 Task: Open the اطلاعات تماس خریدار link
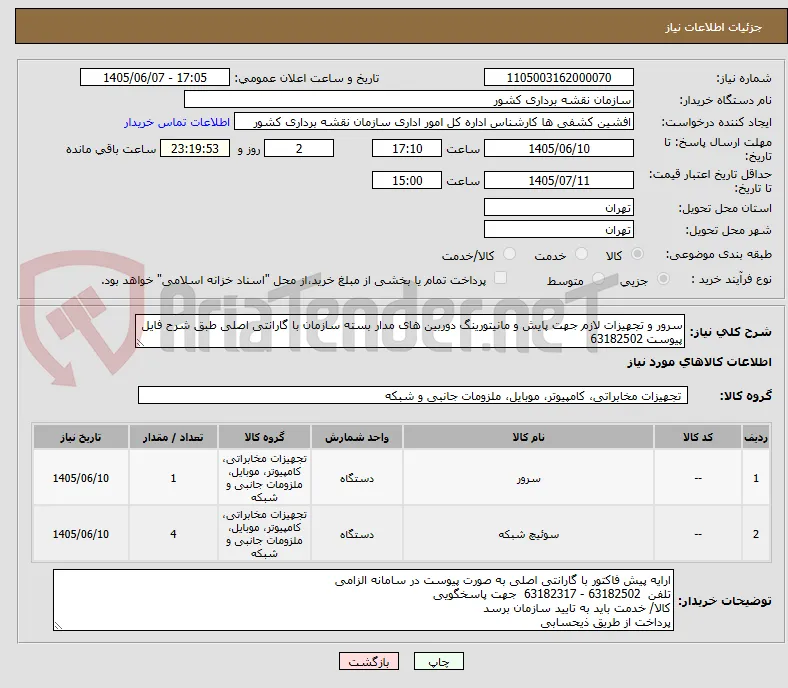click(x=177, y=122)
